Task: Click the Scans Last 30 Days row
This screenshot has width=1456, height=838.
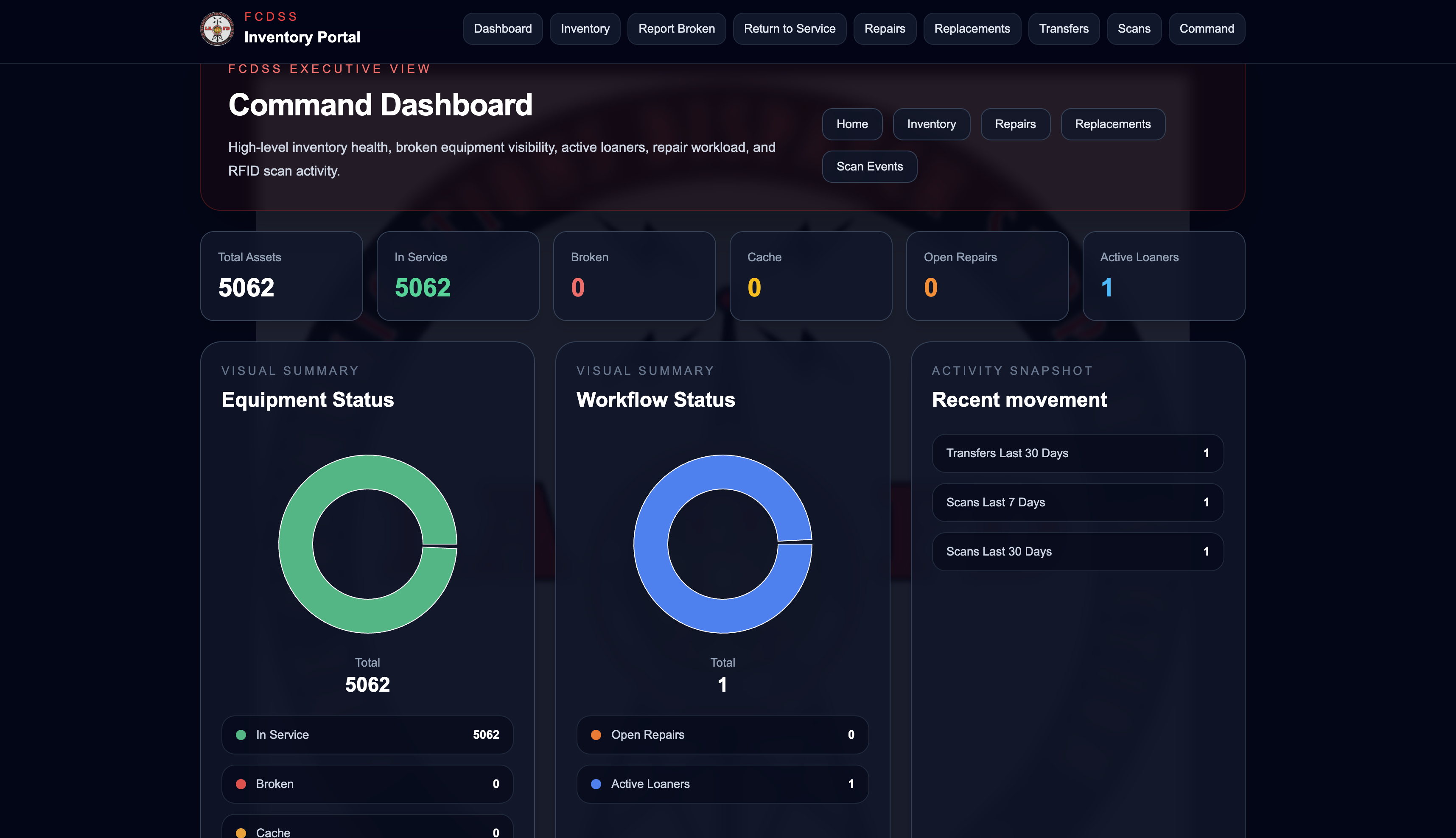Action: click(x=1078, y=551)
